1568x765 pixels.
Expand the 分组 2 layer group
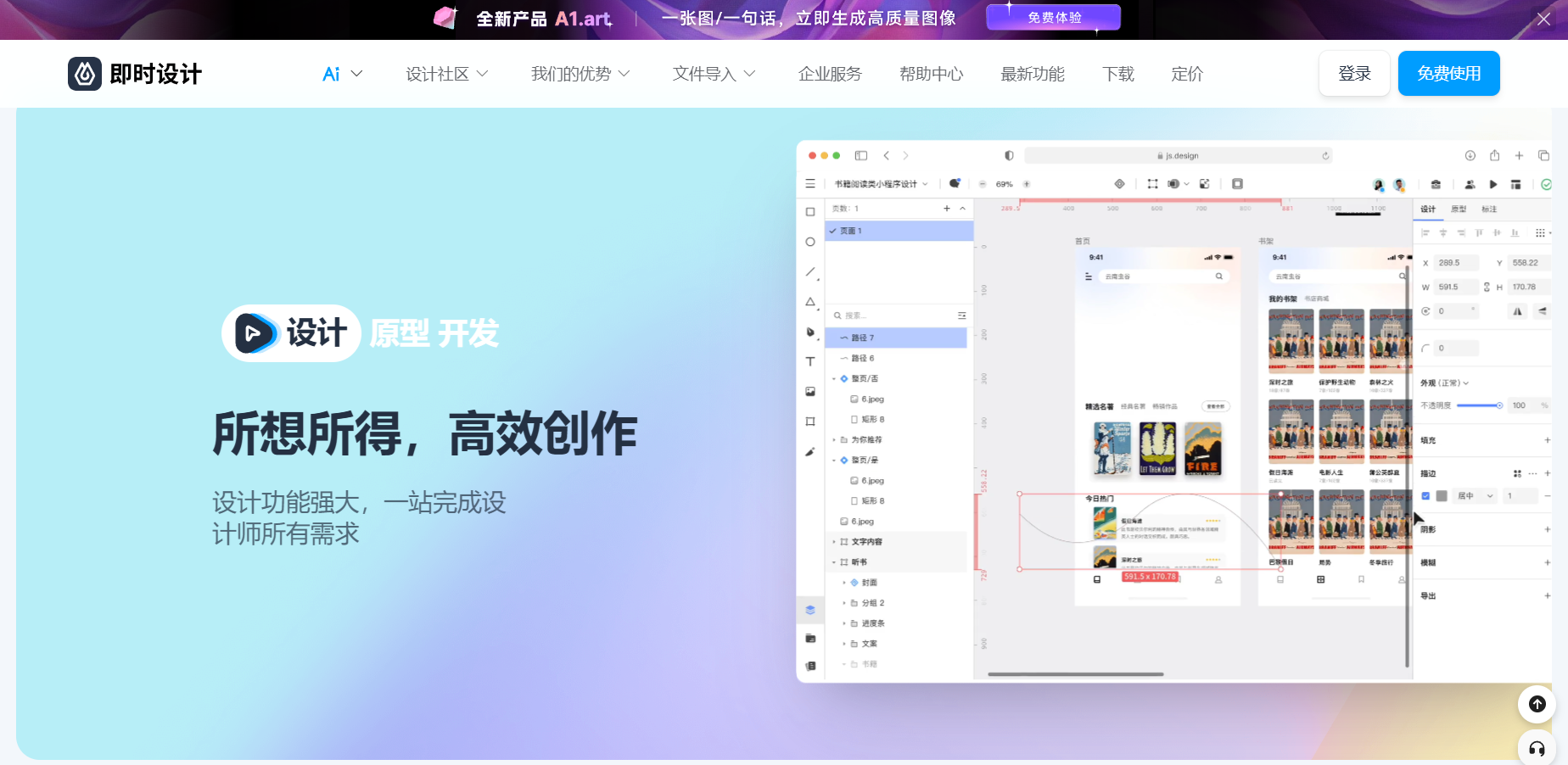[x=844, y=603]
